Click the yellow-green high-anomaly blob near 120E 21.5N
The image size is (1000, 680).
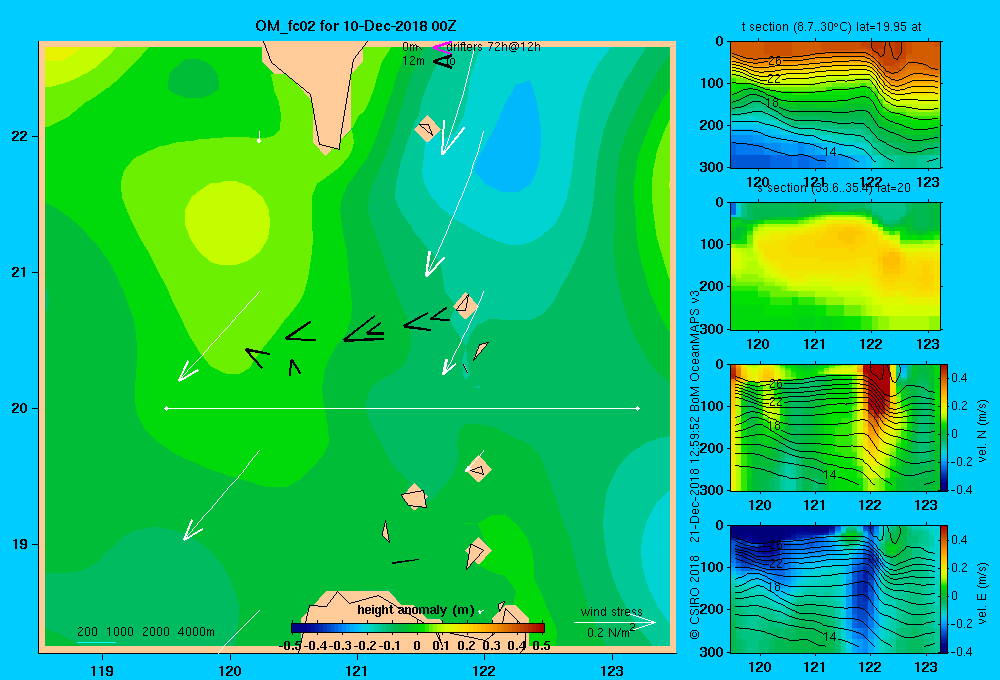click(227, 222)
